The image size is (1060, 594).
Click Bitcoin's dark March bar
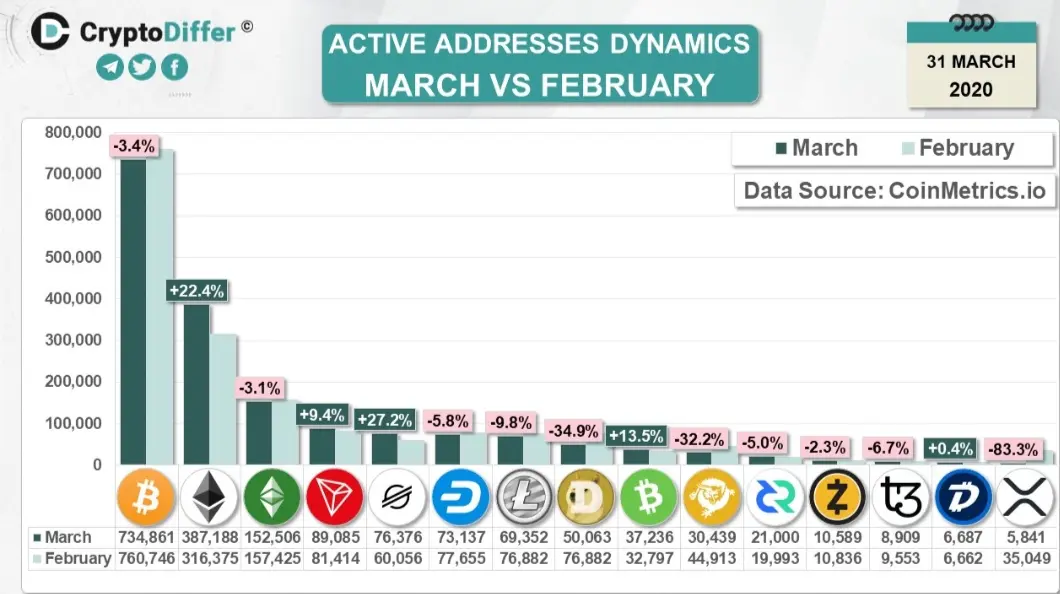(133, 312)
